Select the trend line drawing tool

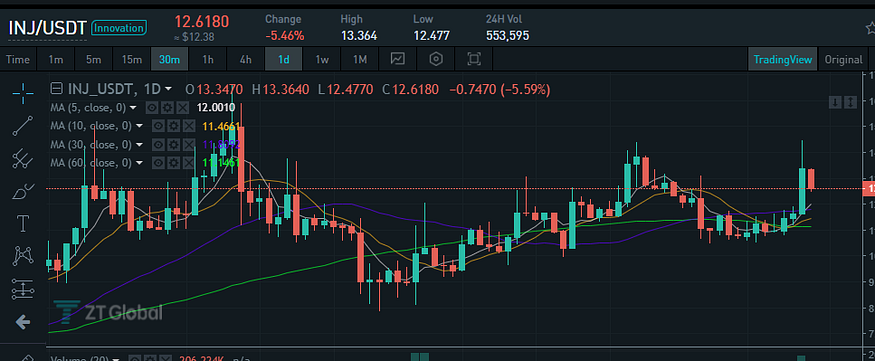pyautogui.click(x=23, y=127)
